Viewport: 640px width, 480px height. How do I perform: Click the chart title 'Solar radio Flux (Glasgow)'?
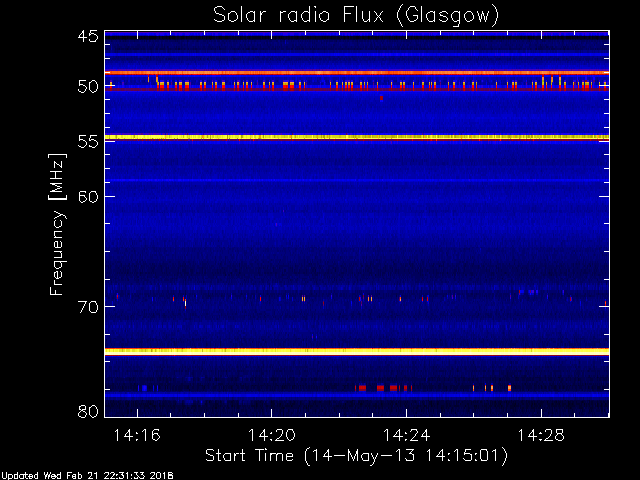tap(356, 16)
